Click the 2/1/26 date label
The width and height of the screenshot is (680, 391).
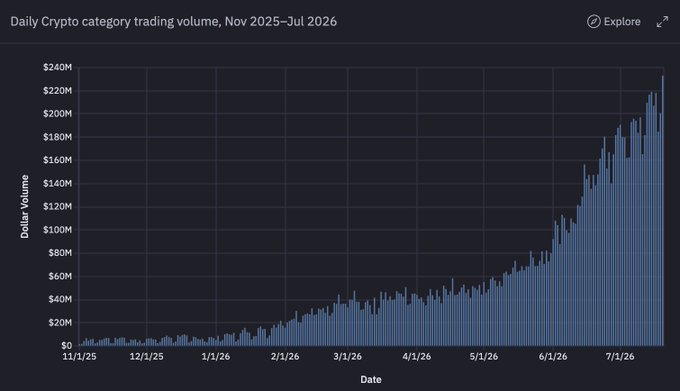point(285,357)
